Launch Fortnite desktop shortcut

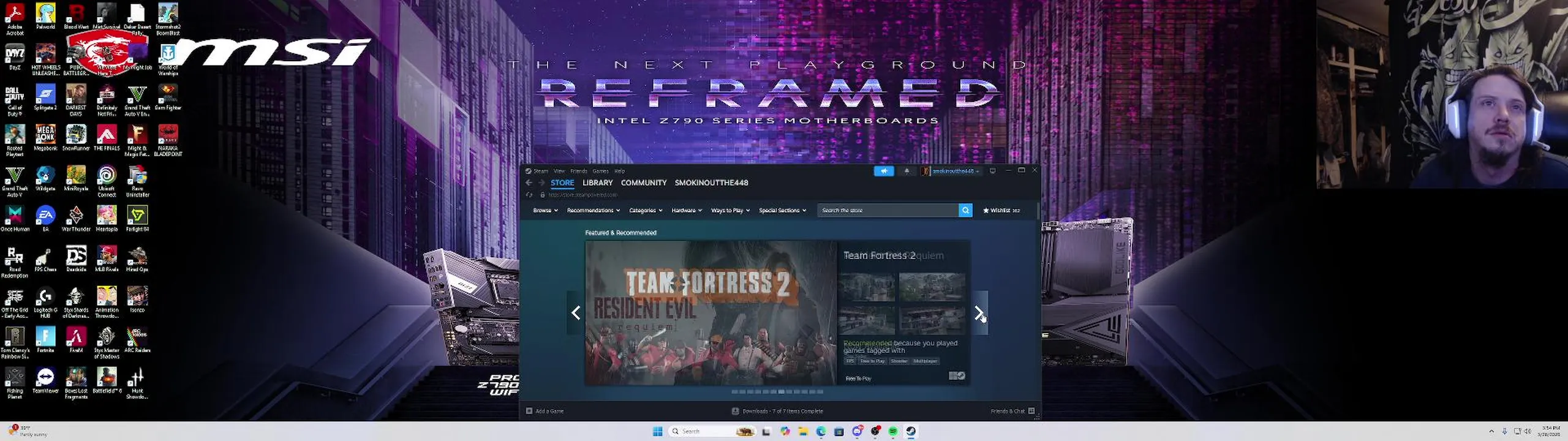click(x=45, y=340)
